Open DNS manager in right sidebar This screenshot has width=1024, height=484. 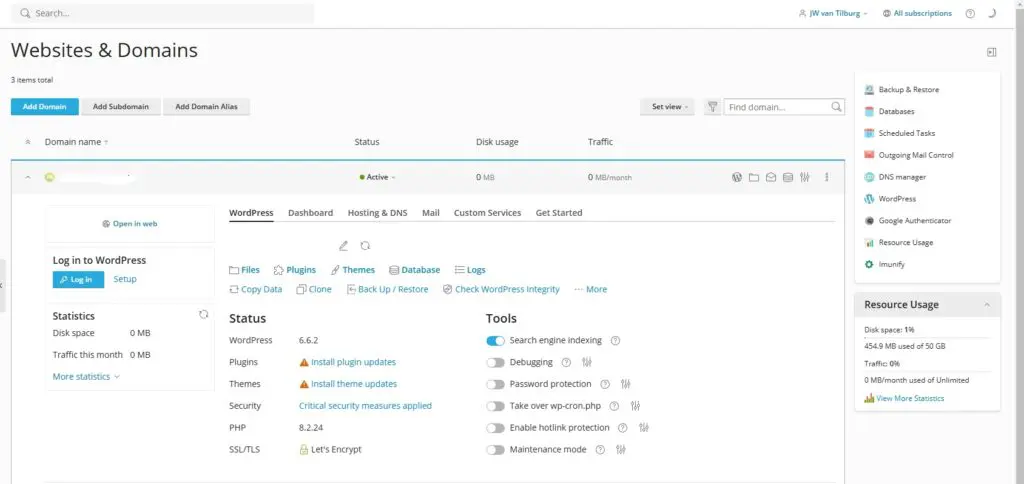coord(902,177)
